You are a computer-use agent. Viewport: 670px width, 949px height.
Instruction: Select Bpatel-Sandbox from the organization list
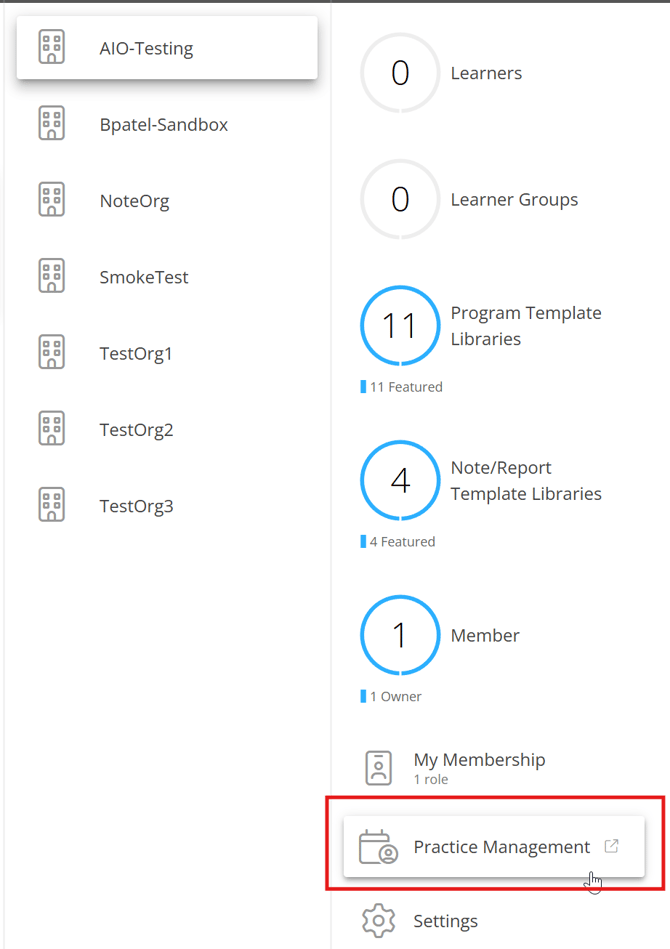pos(164,125)
